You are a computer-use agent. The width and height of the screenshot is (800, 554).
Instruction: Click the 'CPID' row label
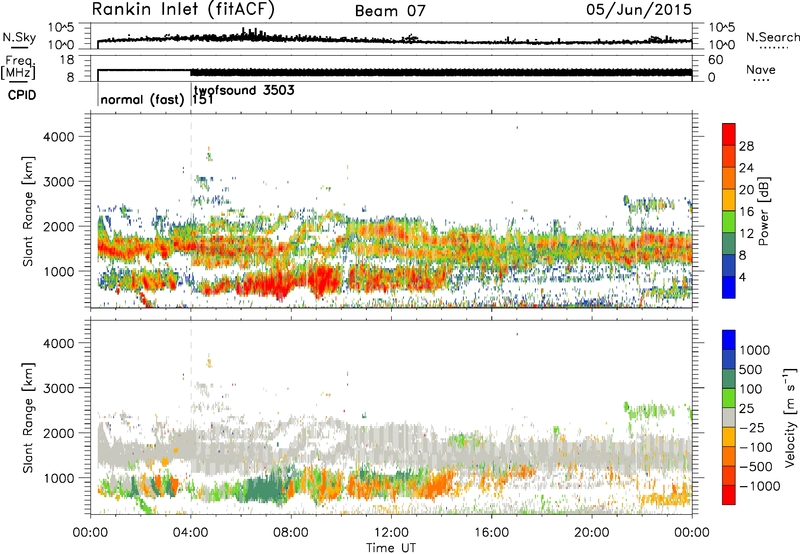point(22,95)
